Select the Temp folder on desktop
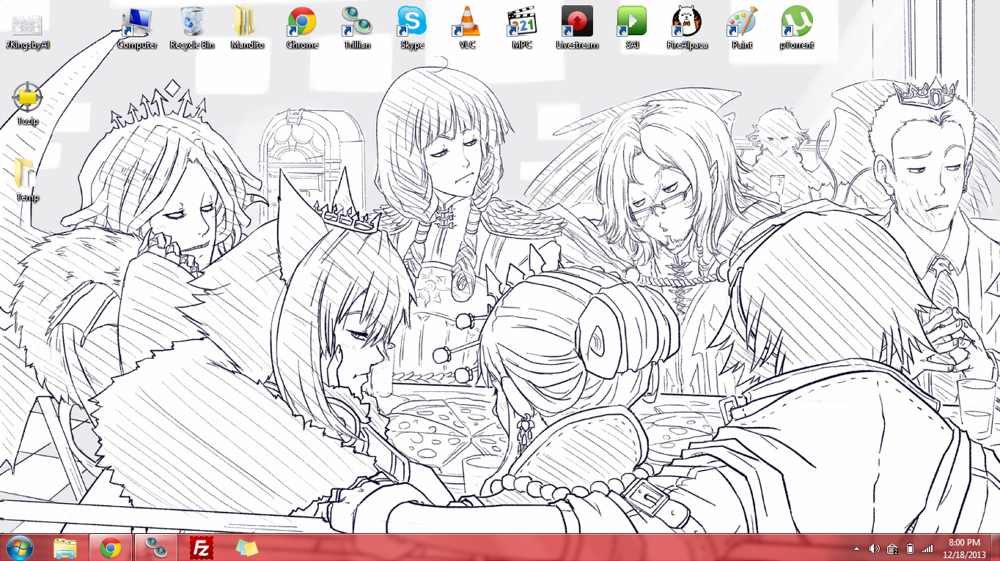 [x=27, y=180]
